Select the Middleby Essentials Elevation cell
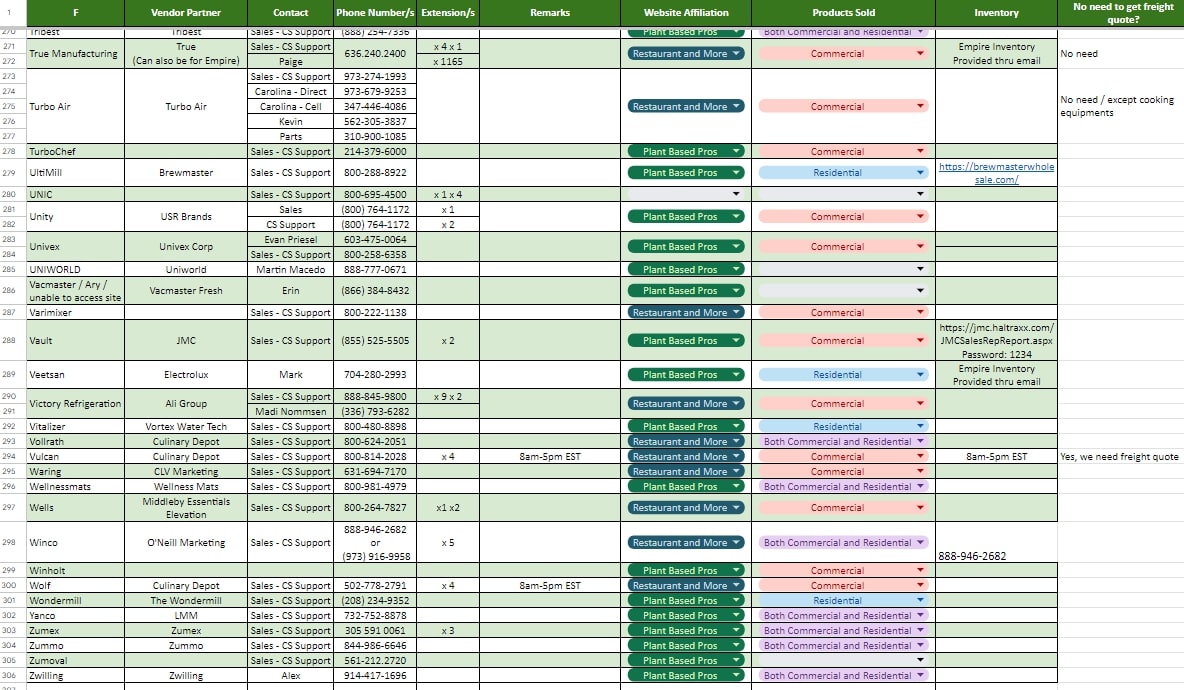Screen dimensions: 1184x690 point(186,508)
